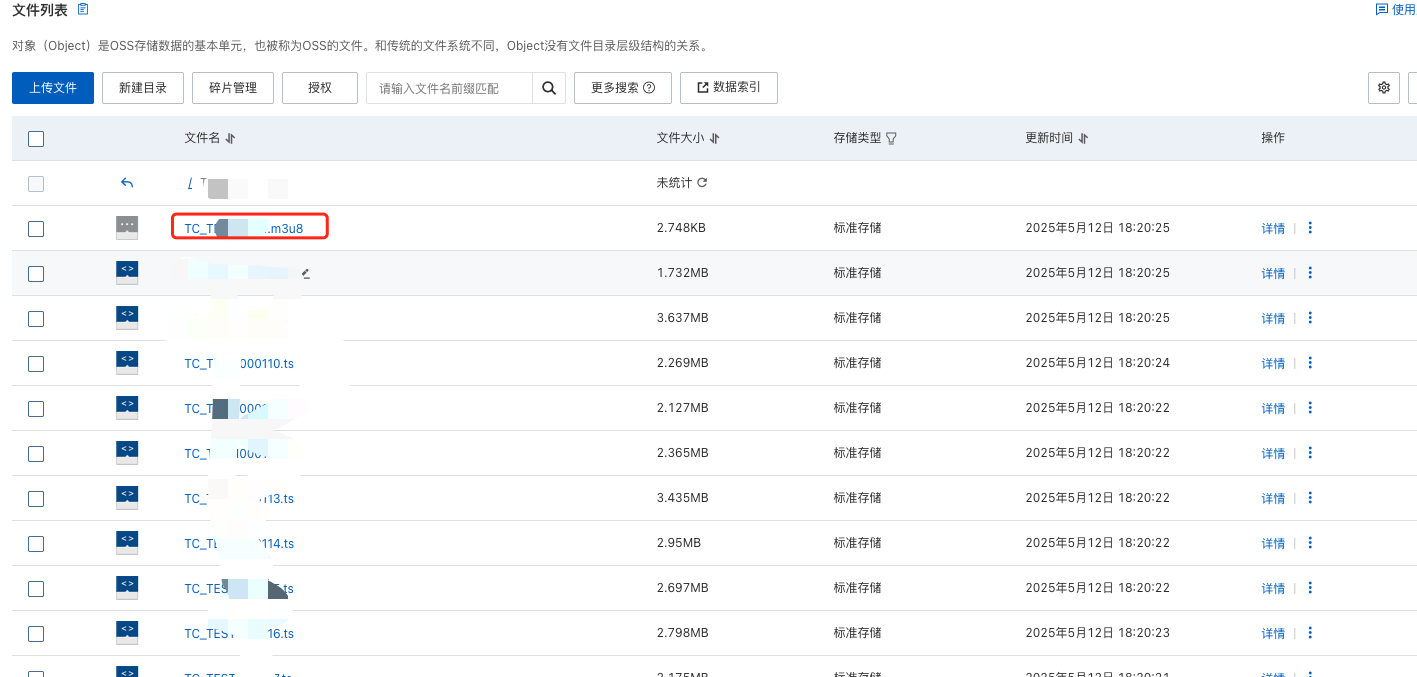This screenshot has height=677, width=1417.
Task: Open more actions menu for m3u8 file
Action: coord(1310,228)
